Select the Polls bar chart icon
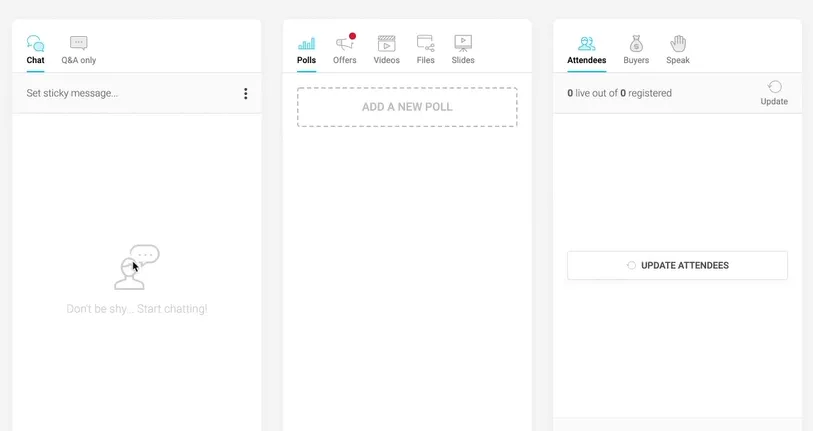Screen dimensions: 813x431 tap(306, 44)
